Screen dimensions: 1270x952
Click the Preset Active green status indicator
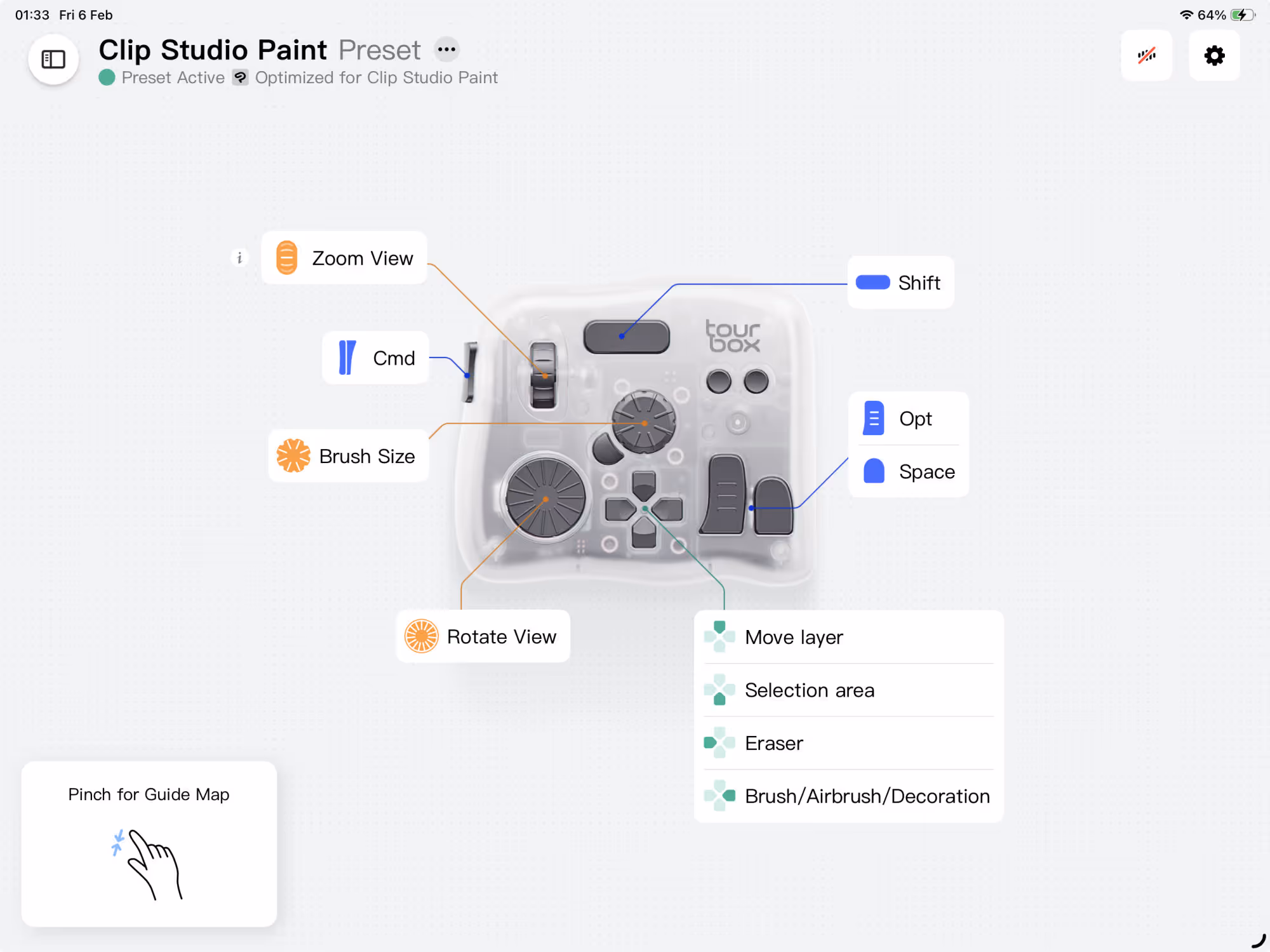(107, 77)
